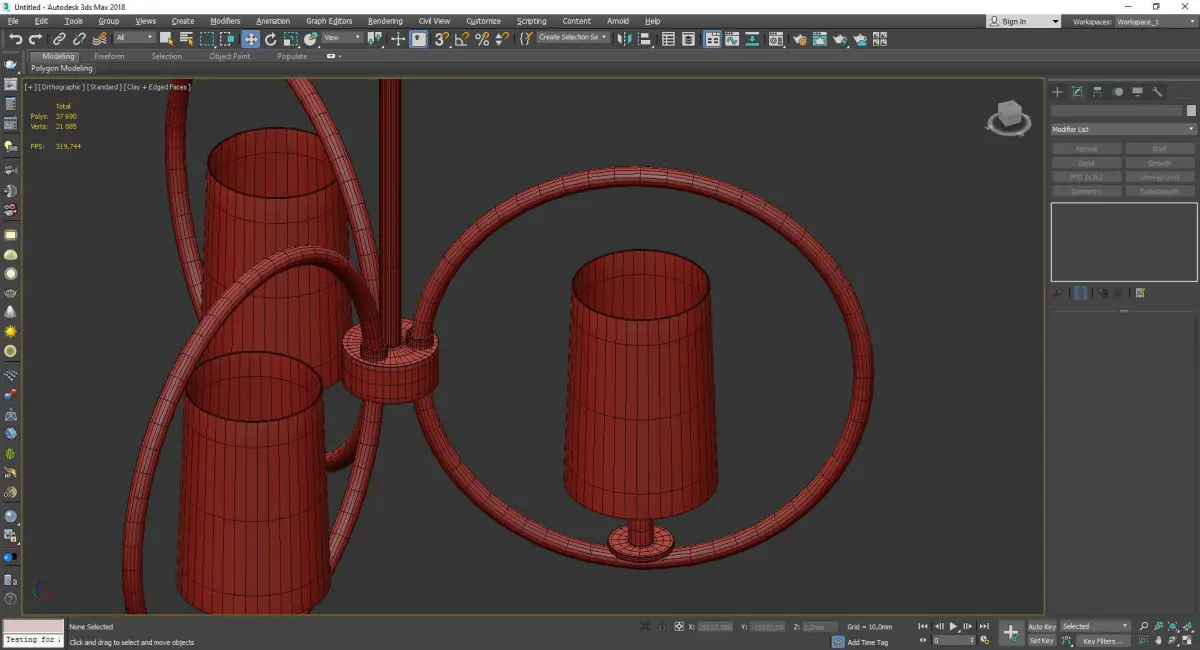The width and height of the screenshot is (1200, 650).
Task: Go to the animation end frame
Action: tap(984, 627)
